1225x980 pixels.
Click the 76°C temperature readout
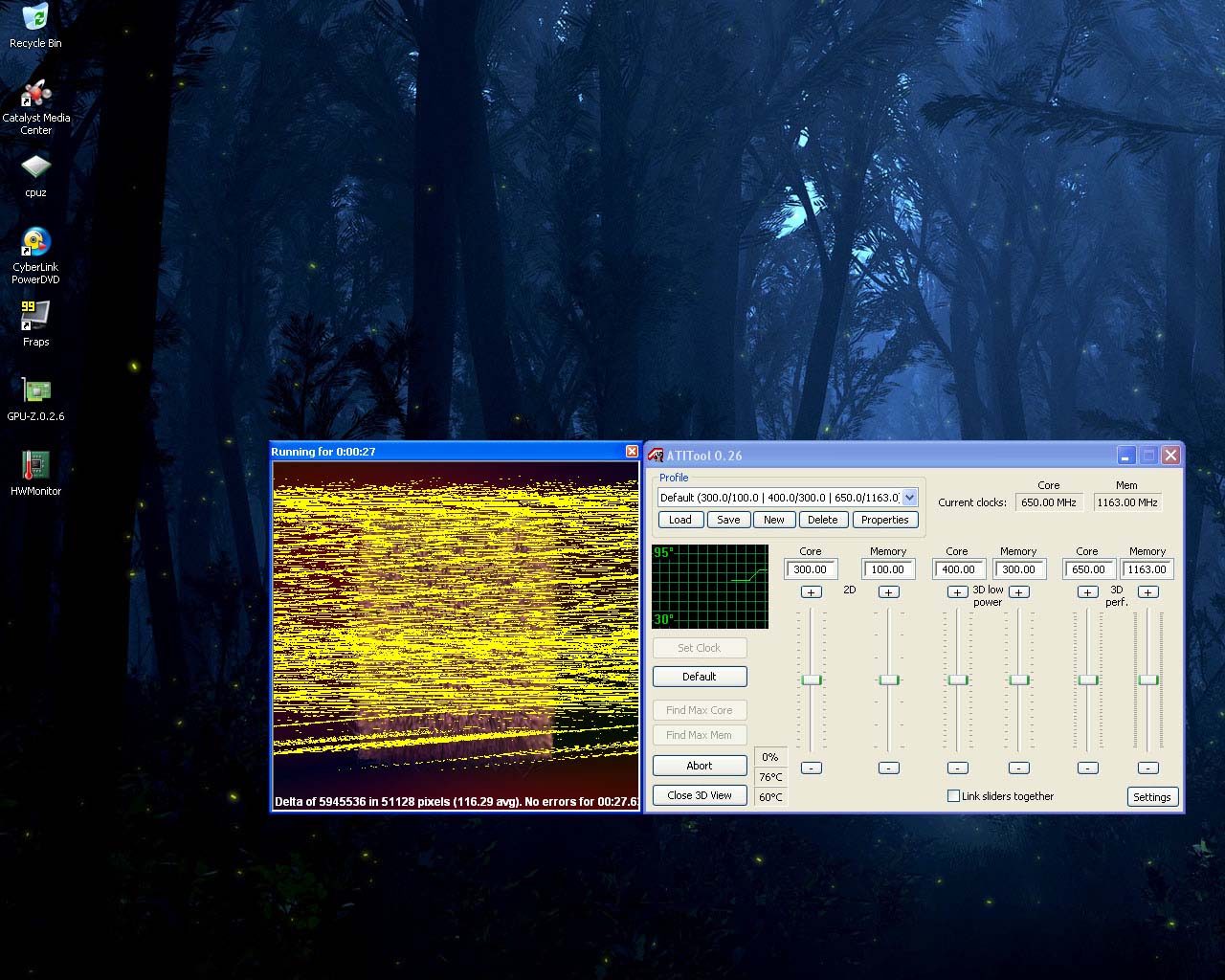(x=770, y=777)
